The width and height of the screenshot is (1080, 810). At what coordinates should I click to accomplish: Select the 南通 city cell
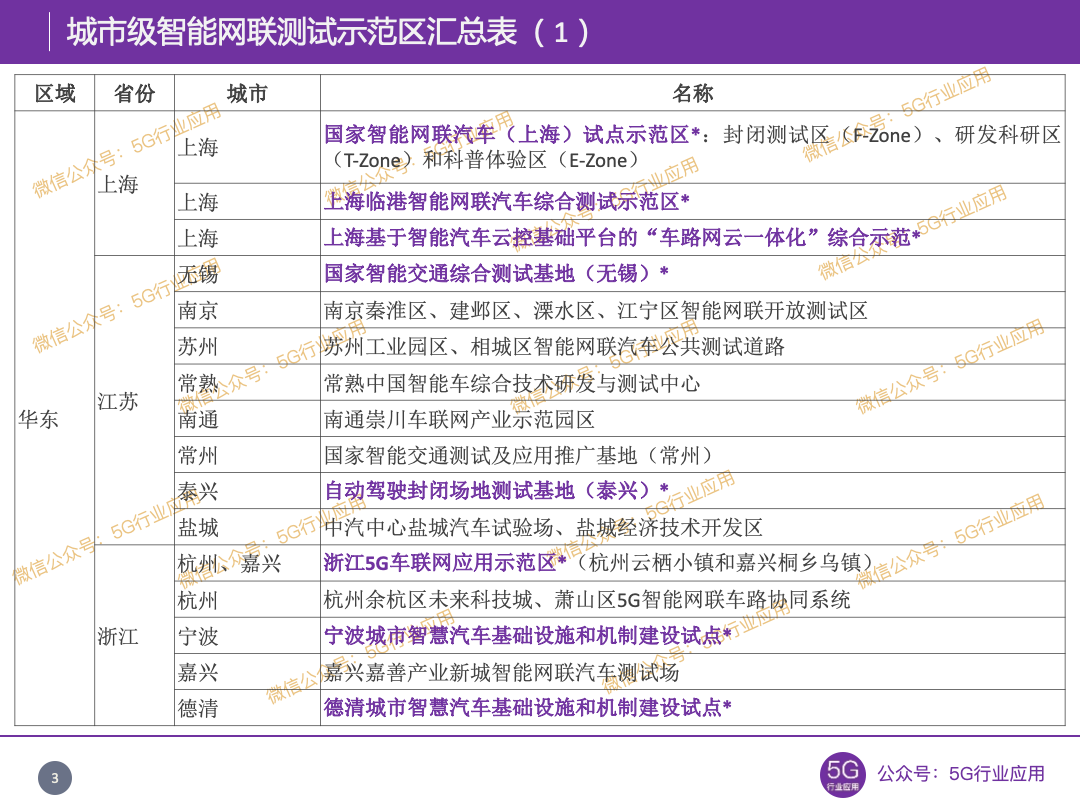tap(247, 418)
